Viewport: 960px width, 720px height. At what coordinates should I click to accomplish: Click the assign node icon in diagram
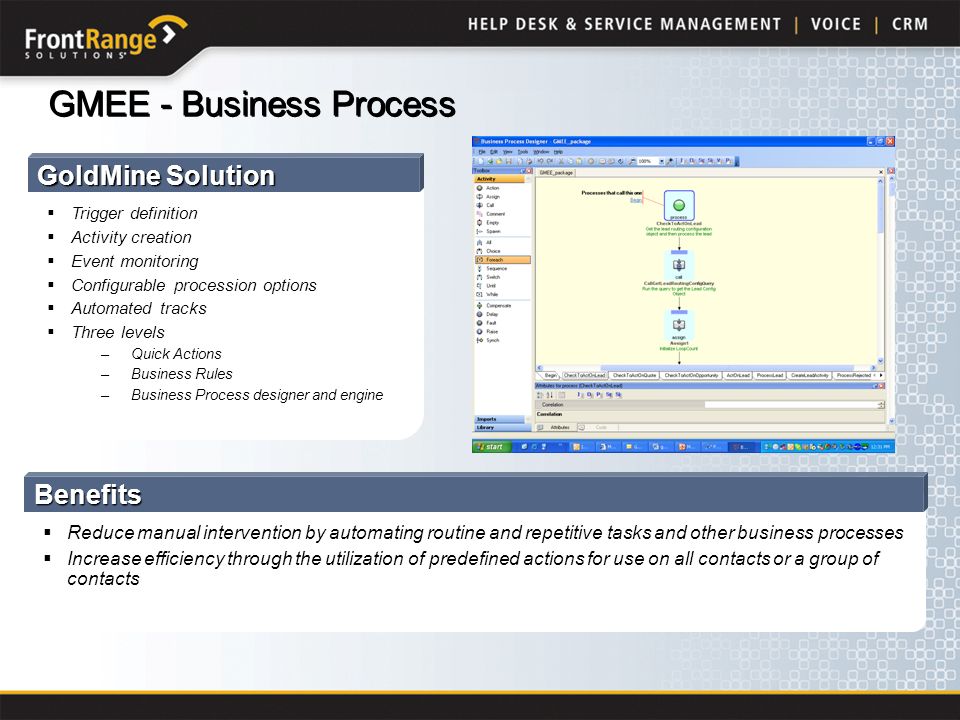coord(678,324)
